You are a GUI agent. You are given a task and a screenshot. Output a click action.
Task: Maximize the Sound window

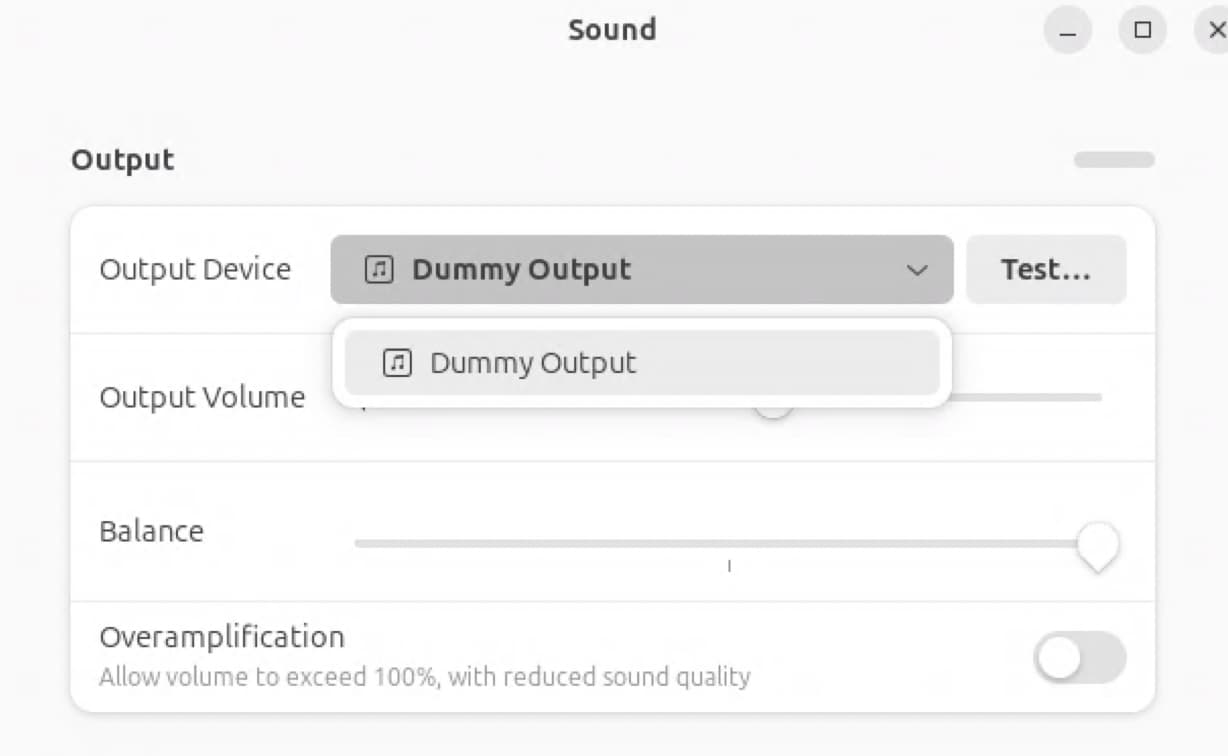(x=1142, y=31)
